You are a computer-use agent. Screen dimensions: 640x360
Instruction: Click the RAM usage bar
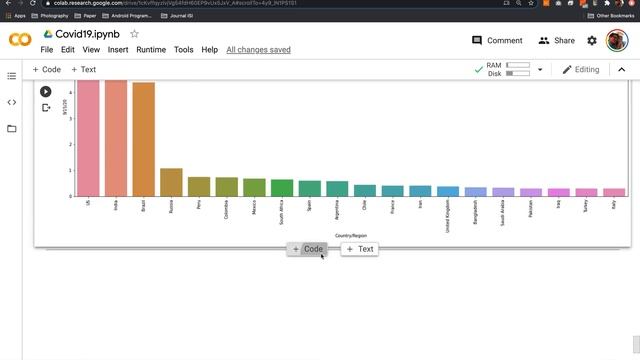pyautogui.click(x=518, y=65)
